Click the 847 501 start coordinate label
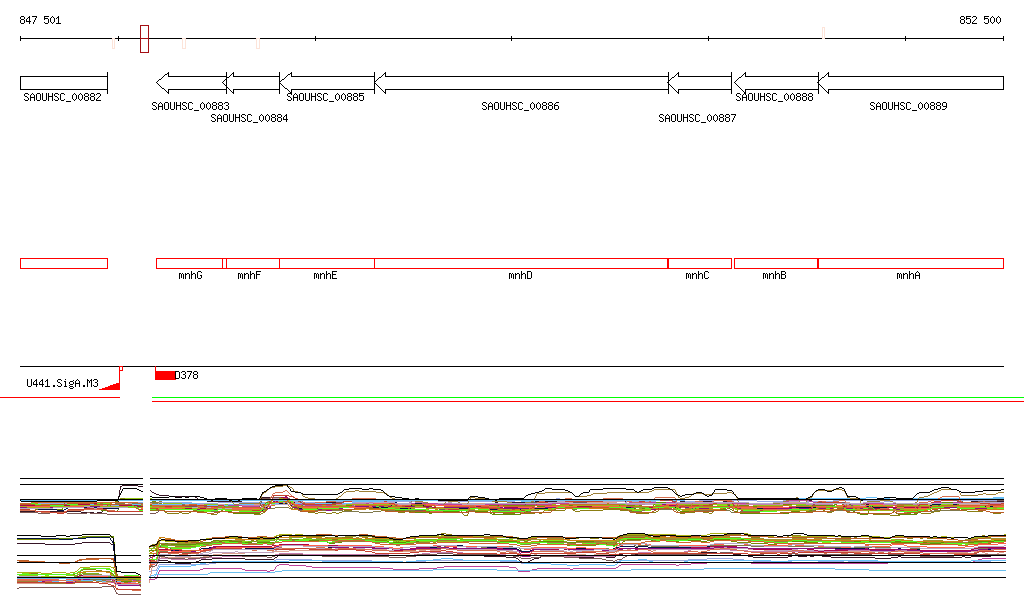The height and width of the screenshot is (611, 1024). click(x=40, y=20)
